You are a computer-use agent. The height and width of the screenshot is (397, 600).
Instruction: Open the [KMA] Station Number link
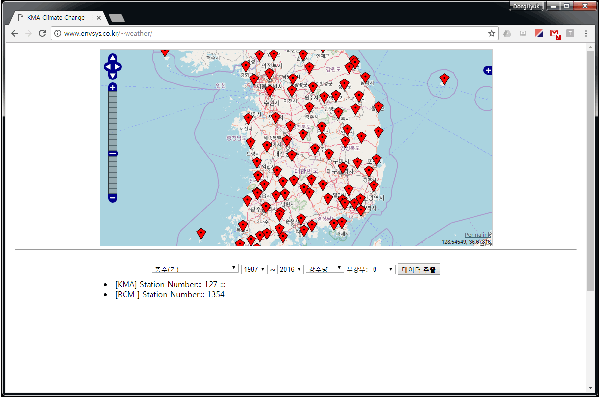170,284
